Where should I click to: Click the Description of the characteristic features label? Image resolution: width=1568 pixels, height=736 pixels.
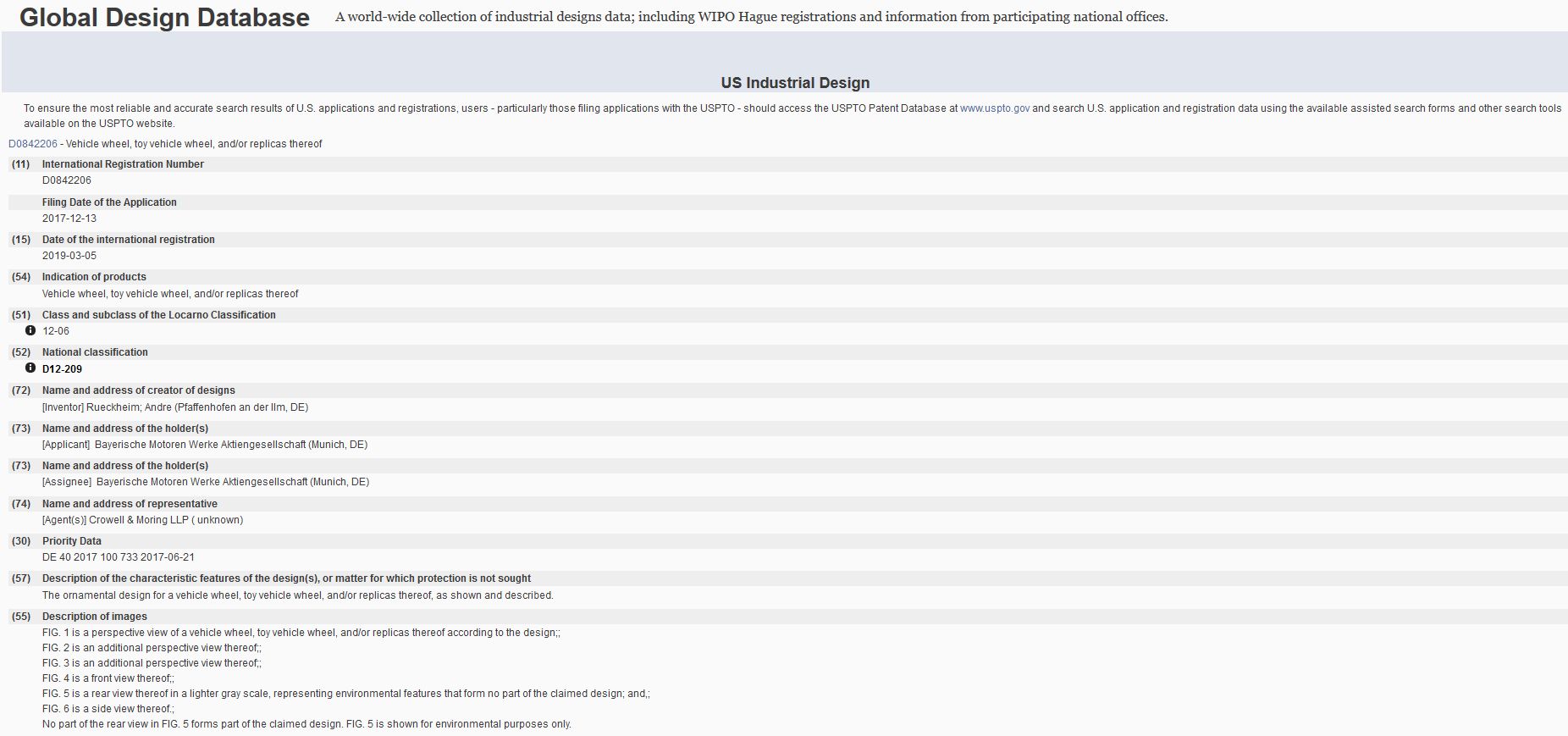[x=286, y=578]
